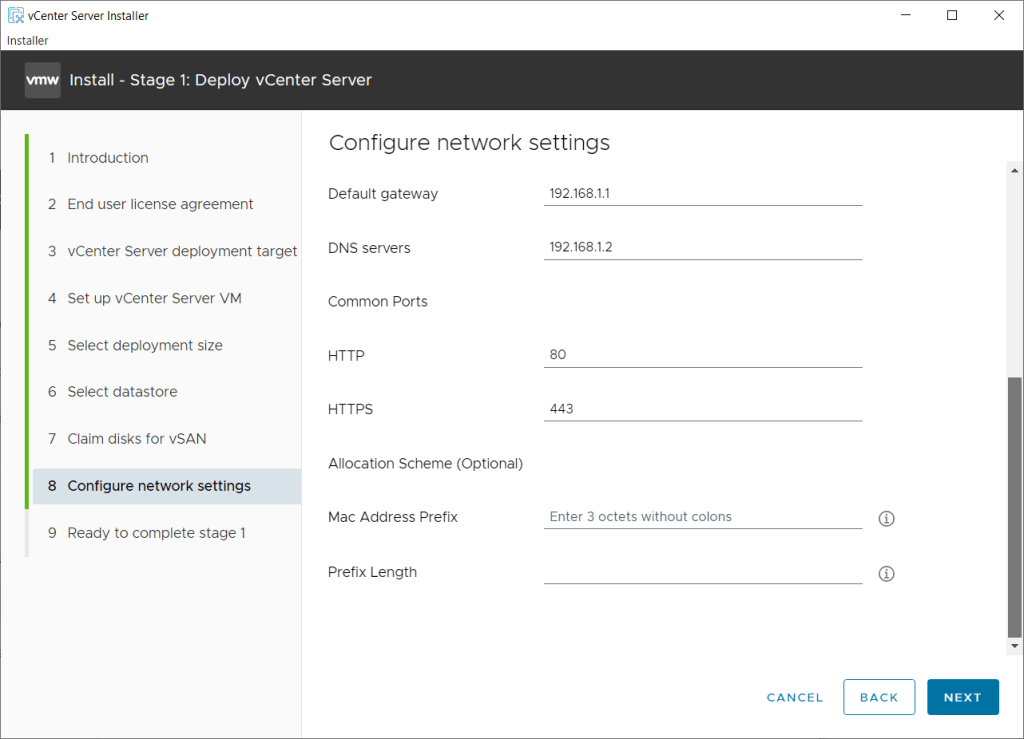1024x739 pixels.
Task: Click the Prefix Length info icon
Action: [x=885, y=574]
